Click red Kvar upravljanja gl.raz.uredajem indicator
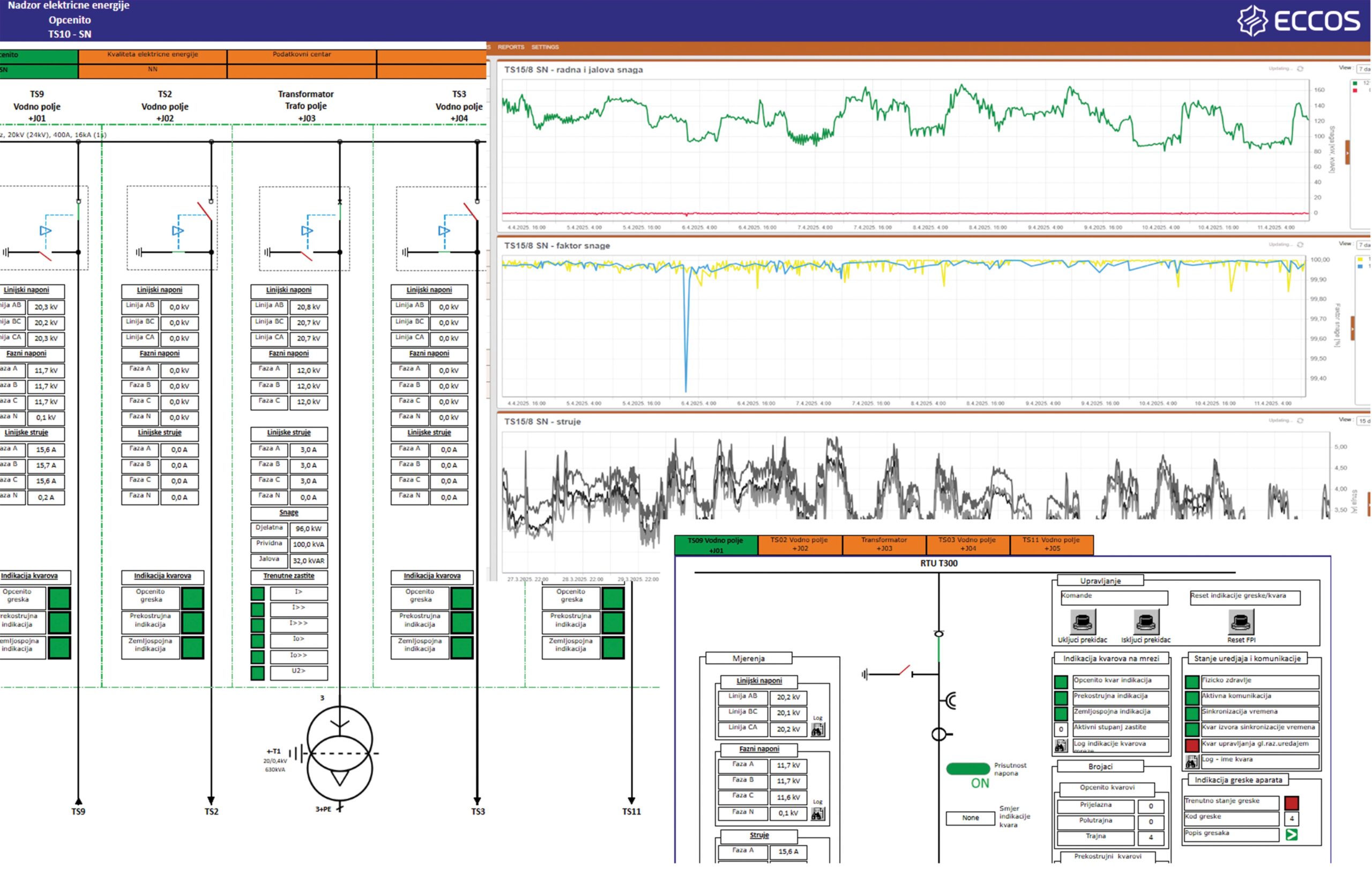Viewport: 1372px width, 882px height. (1192, 745)
